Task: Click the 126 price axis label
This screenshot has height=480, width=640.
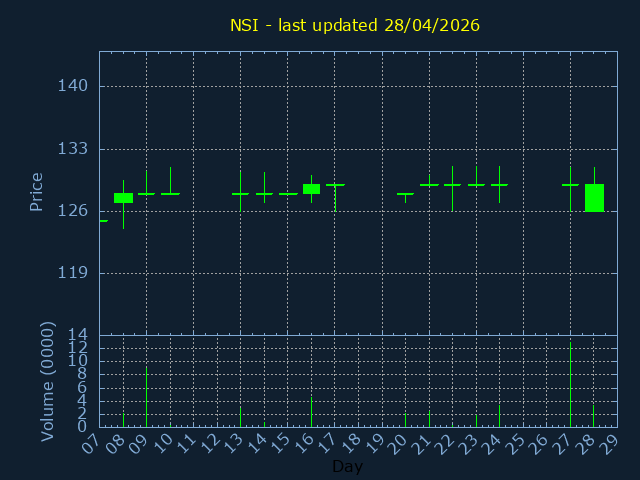Action: [72, 211]
